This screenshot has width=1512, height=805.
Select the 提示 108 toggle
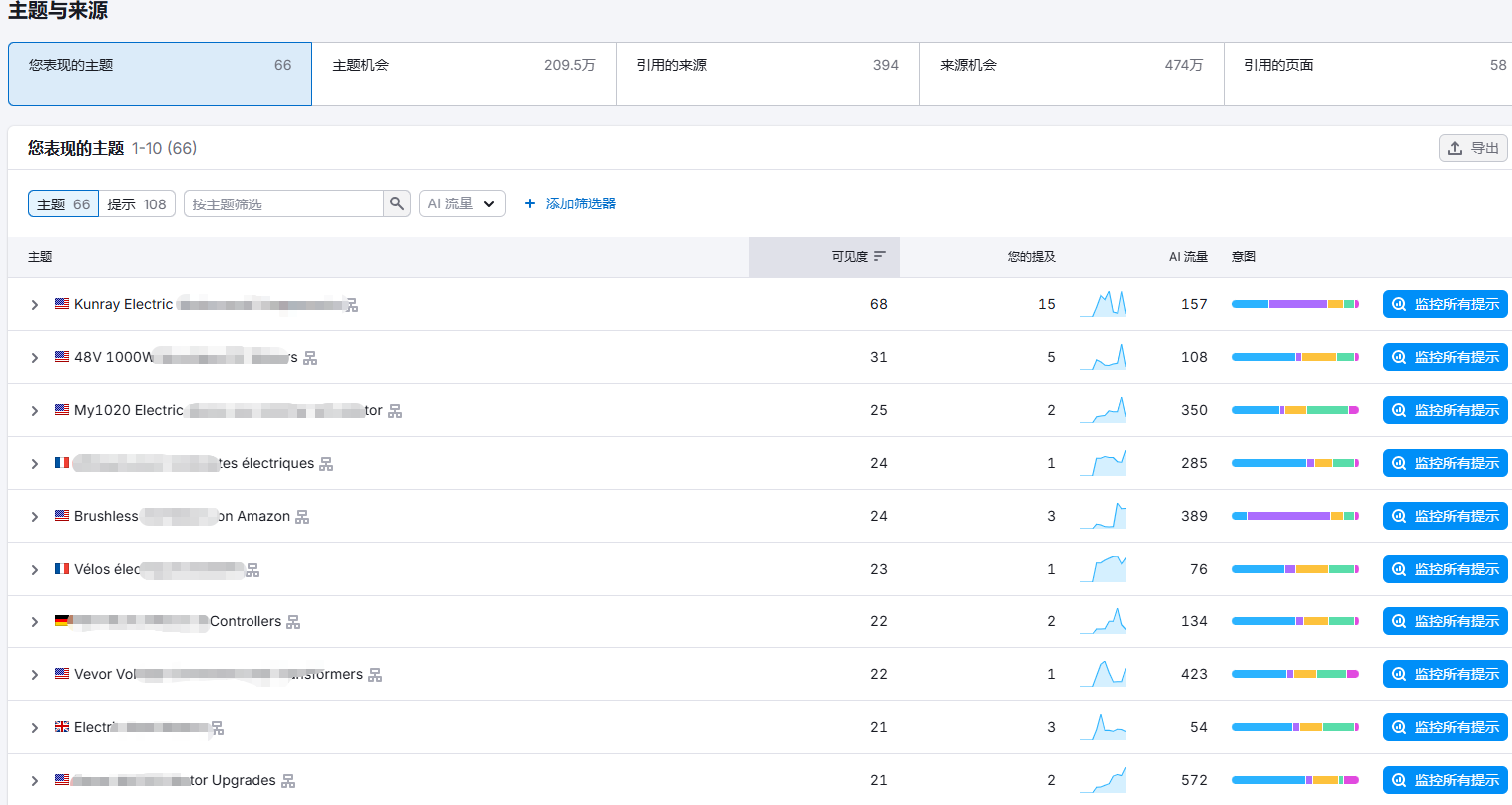pyautogui.click(x=137, y=203)
